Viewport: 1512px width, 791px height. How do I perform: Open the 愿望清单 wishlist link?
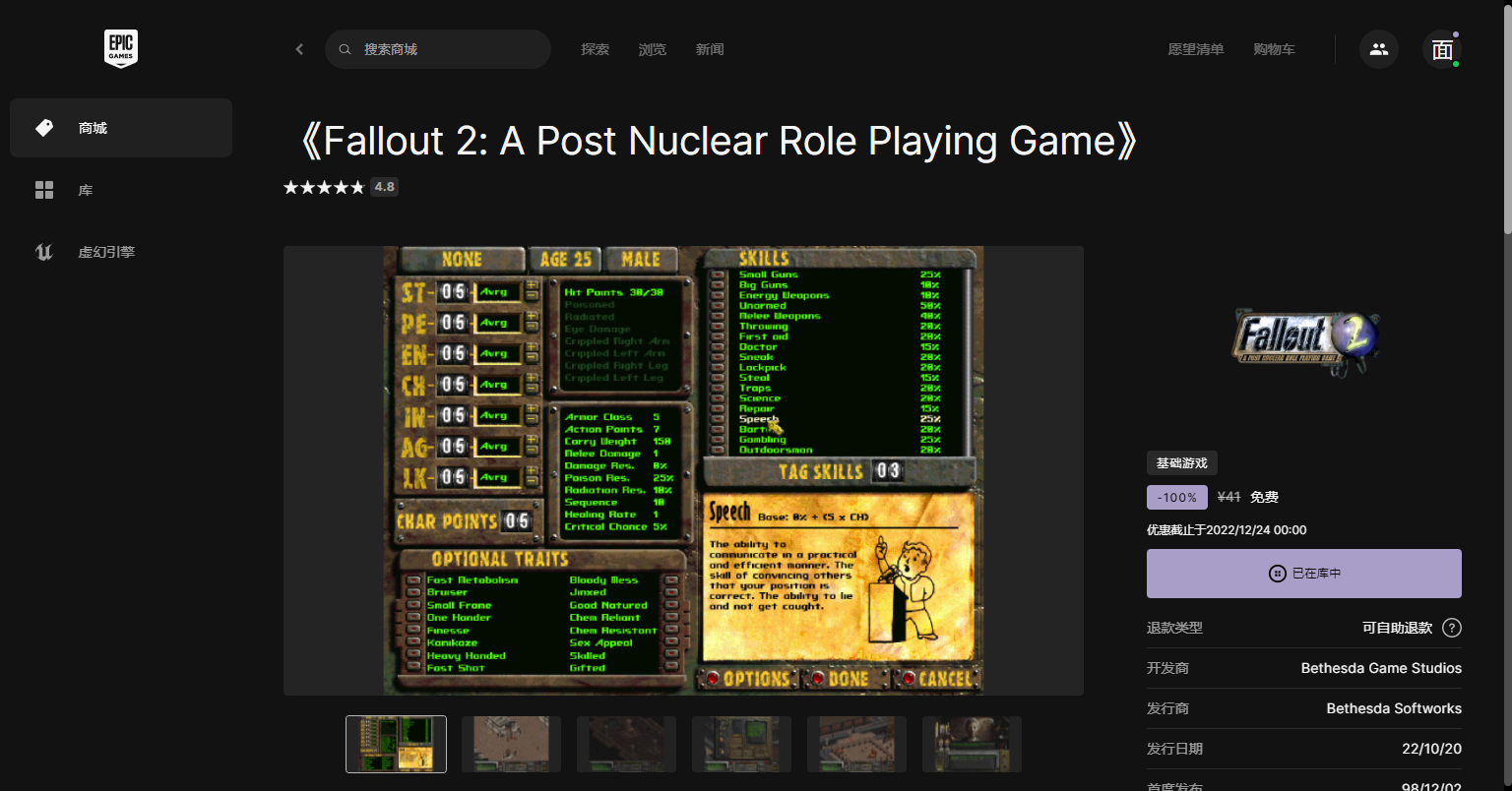1196,49
